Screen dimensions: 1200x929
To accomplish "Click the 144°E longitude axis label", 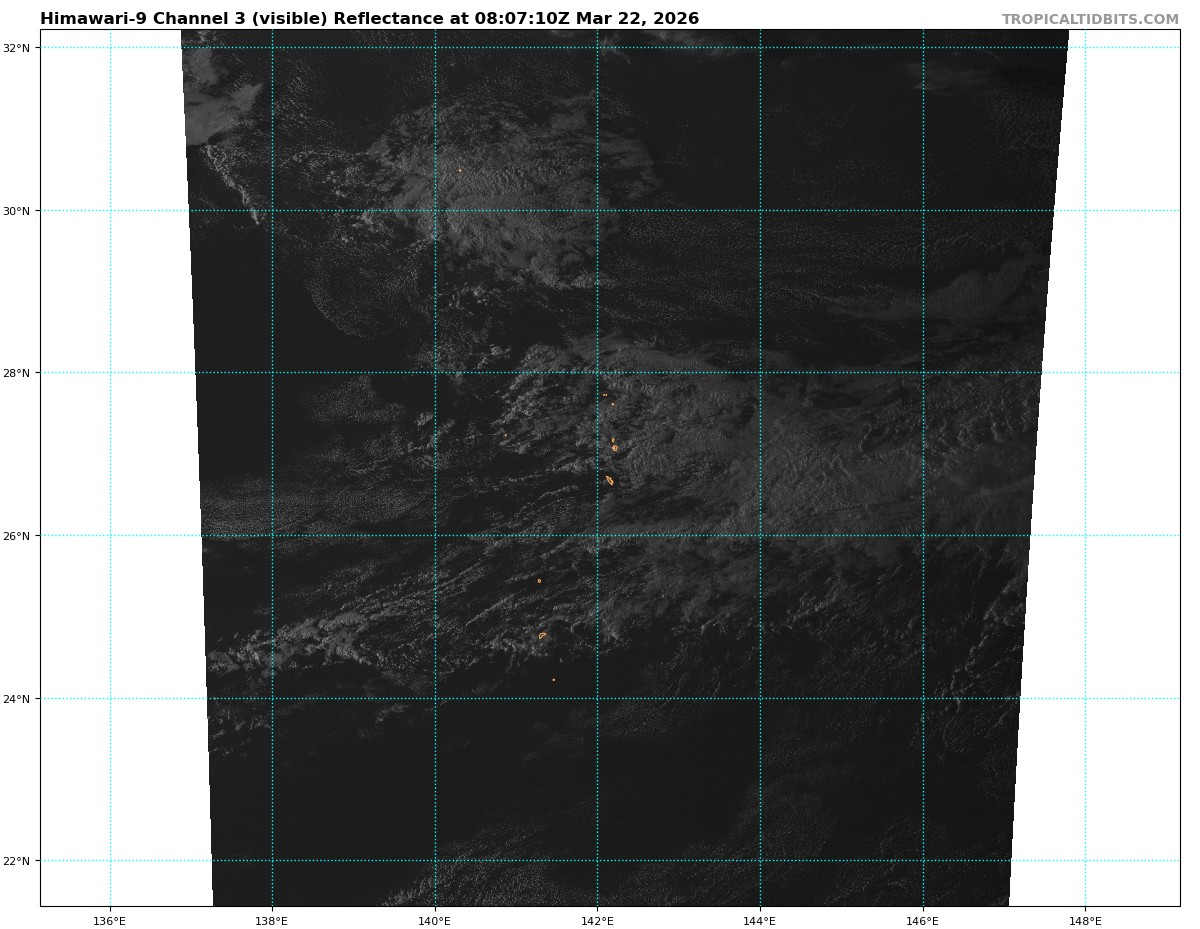I will tap(760, 920).
